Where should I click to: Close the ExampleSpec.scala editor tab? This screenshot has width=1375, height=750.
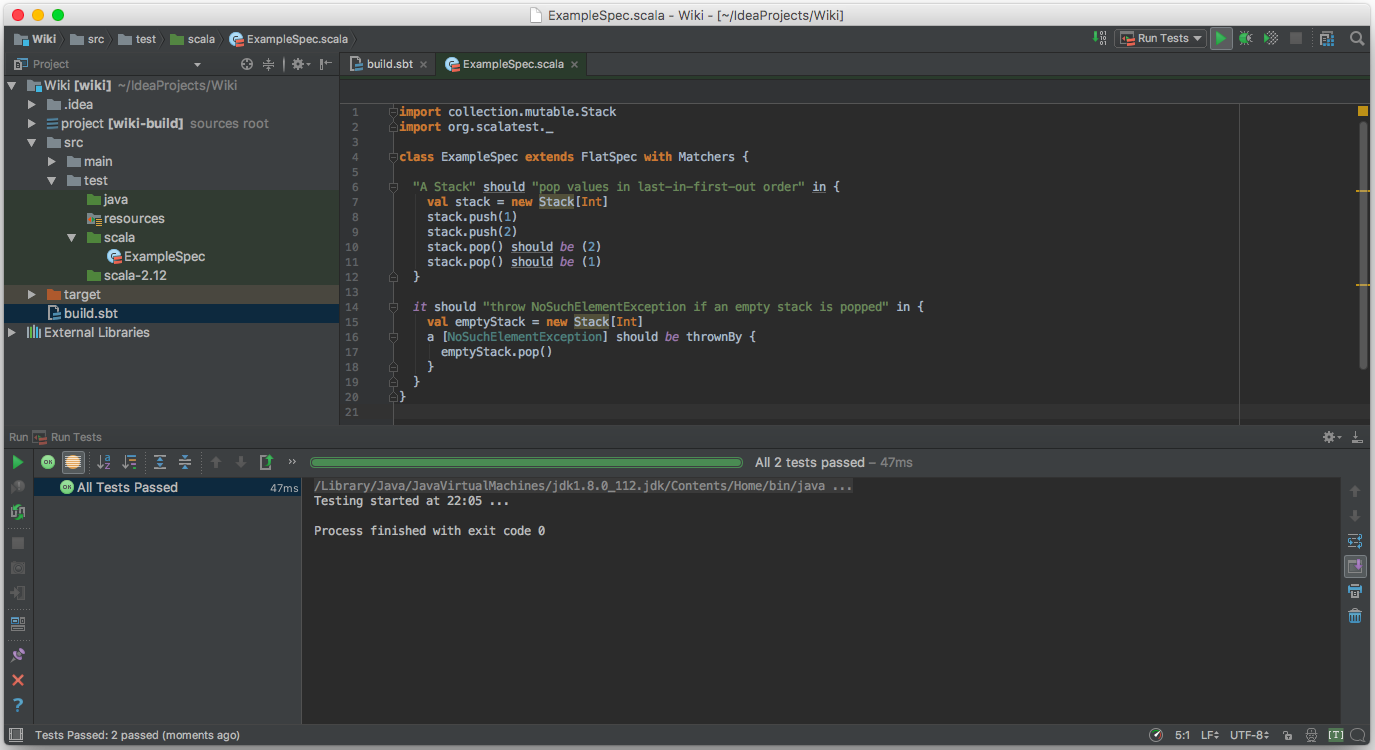click(x=574, y=64)
